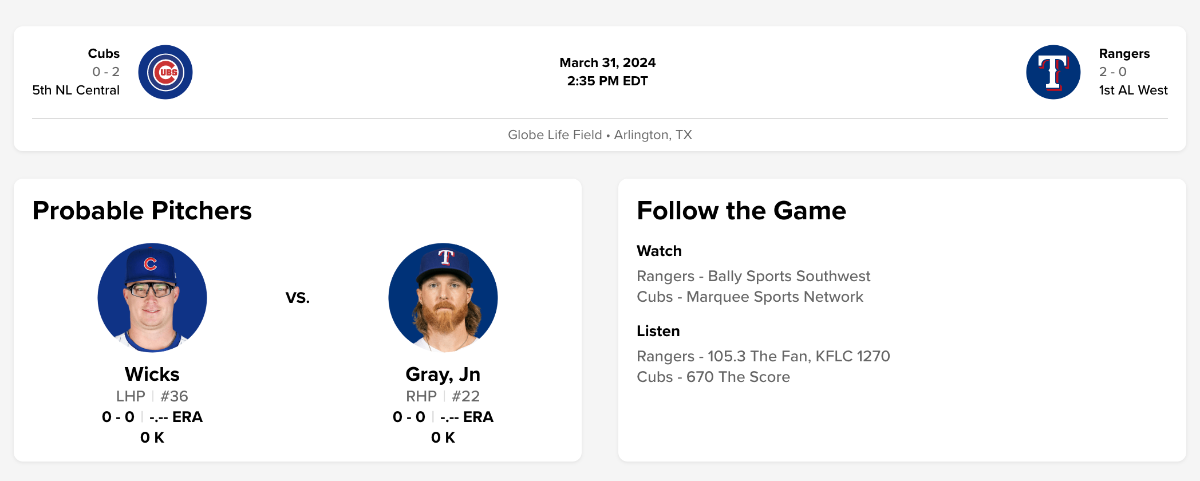Click the Cubs team logo

pos(165,72)
